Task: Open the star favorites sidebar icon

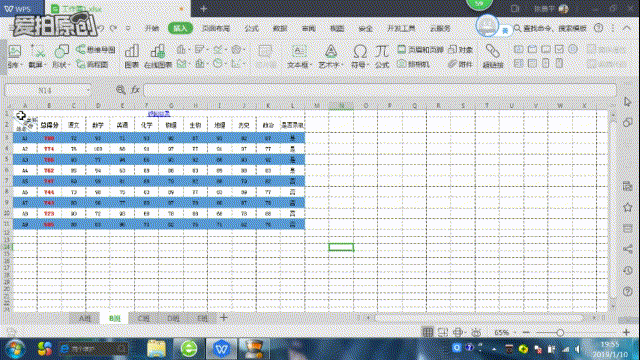Action: pos(628,207)
